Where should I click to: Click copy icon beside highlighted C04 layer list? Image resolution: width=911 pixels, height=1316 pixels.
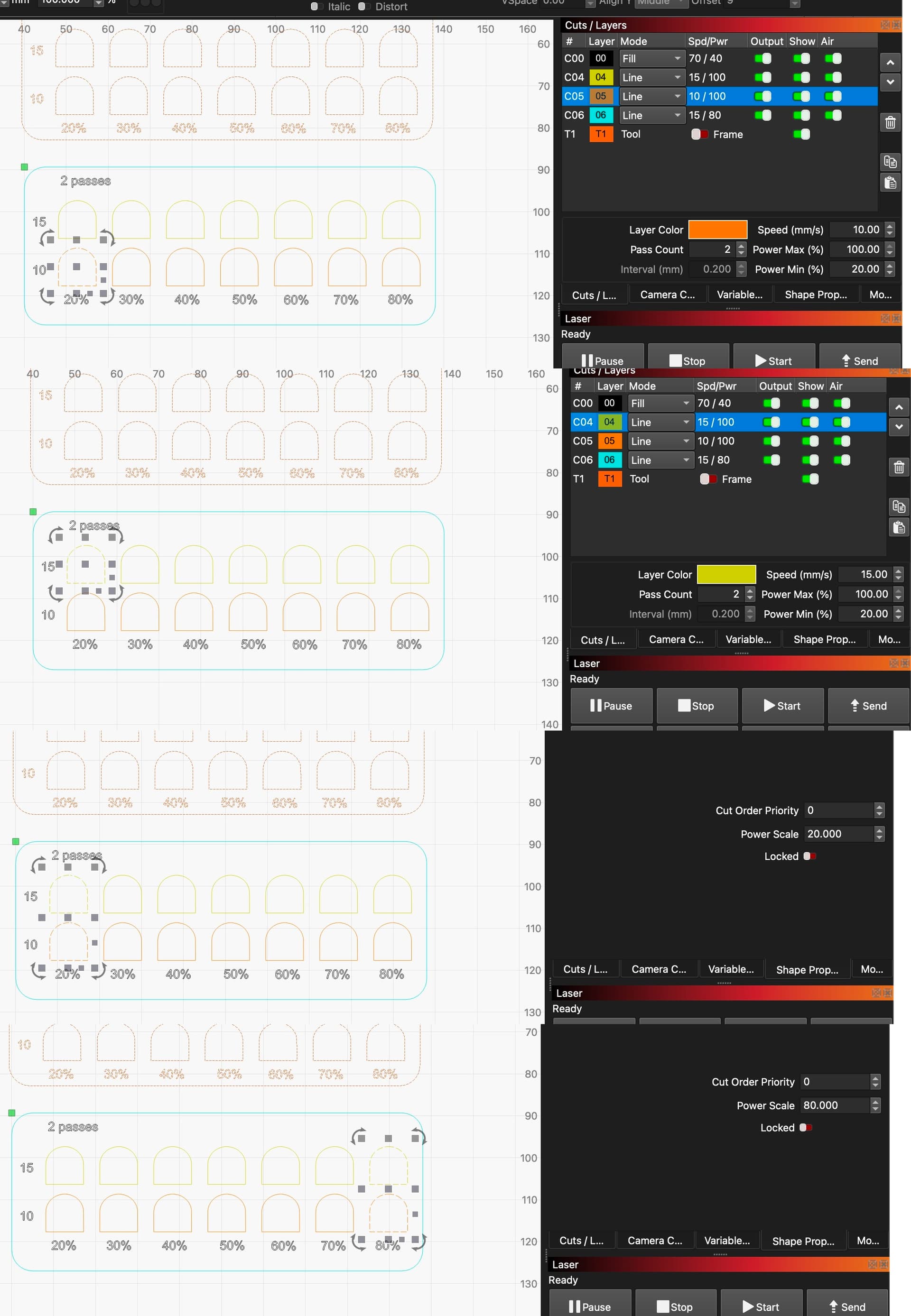[899, 506]
